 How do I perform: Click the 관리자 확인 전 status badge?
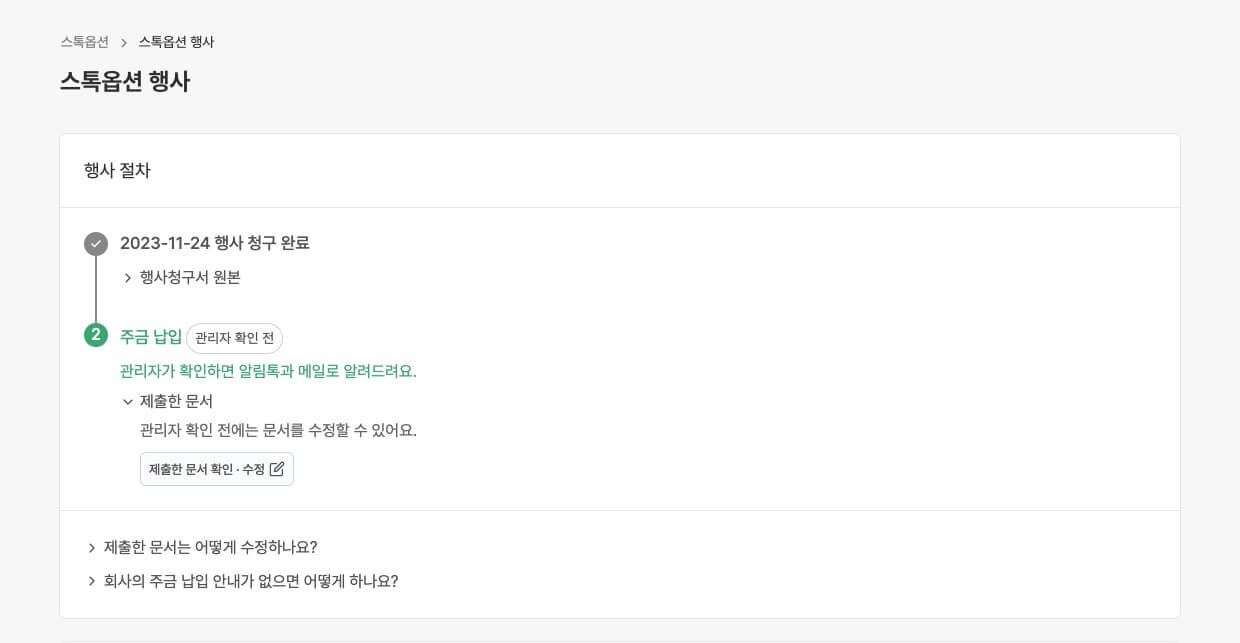234,338
